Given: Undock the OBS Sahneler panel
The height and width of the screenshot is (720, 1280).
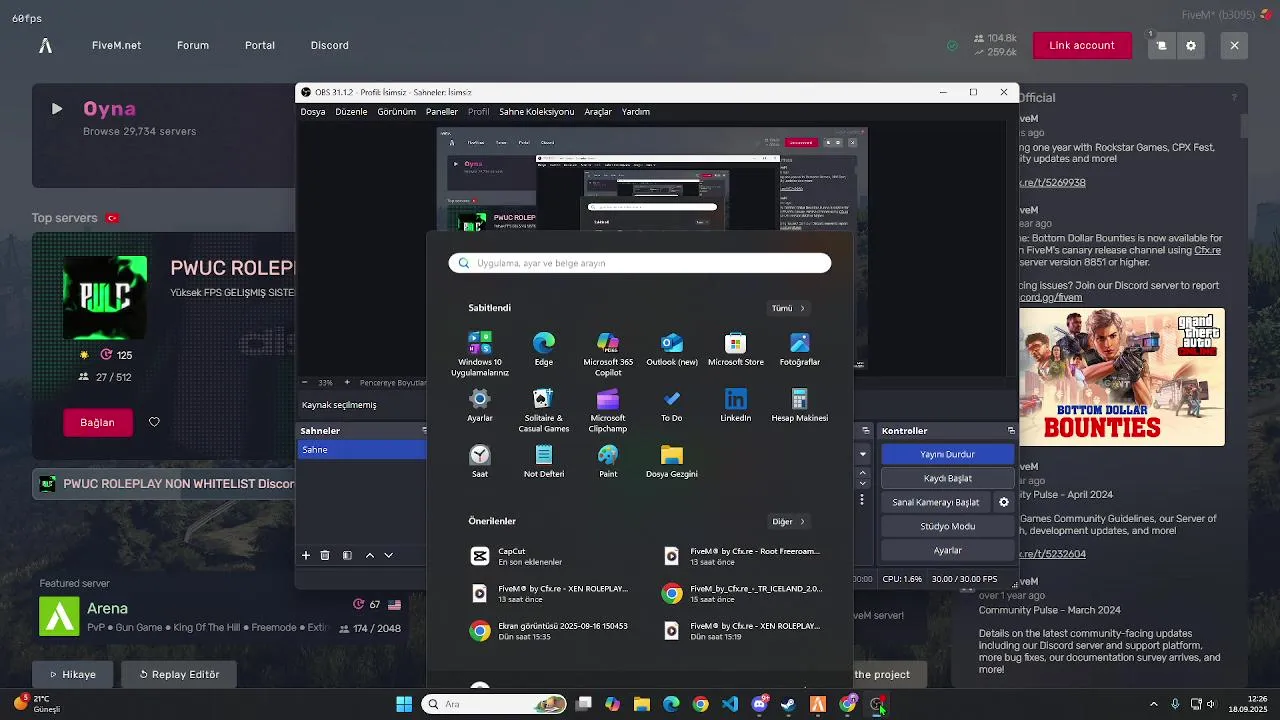Looking at the screenshot, I should [x=424, y=430].
